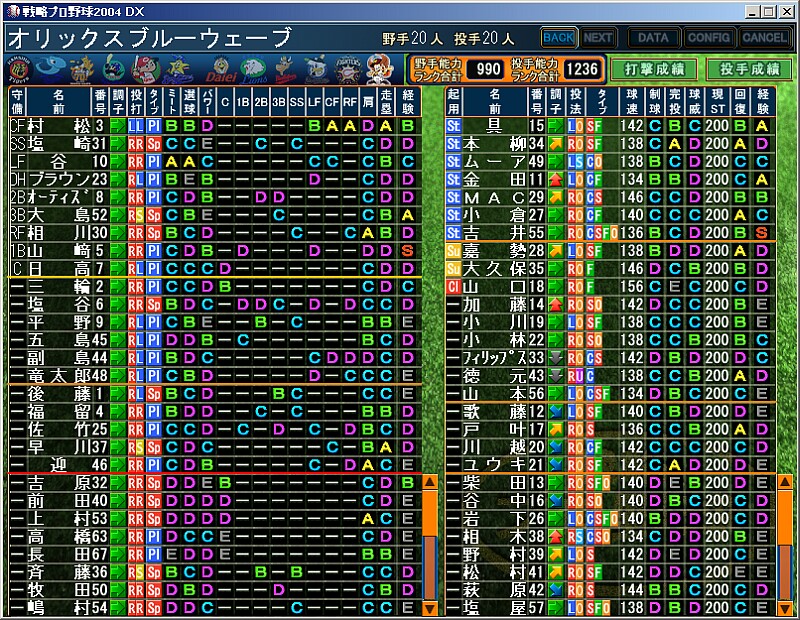Click the Cl closer badge for 山口
Viewport: 800px width, 620px height.
(x=453, y=287)
